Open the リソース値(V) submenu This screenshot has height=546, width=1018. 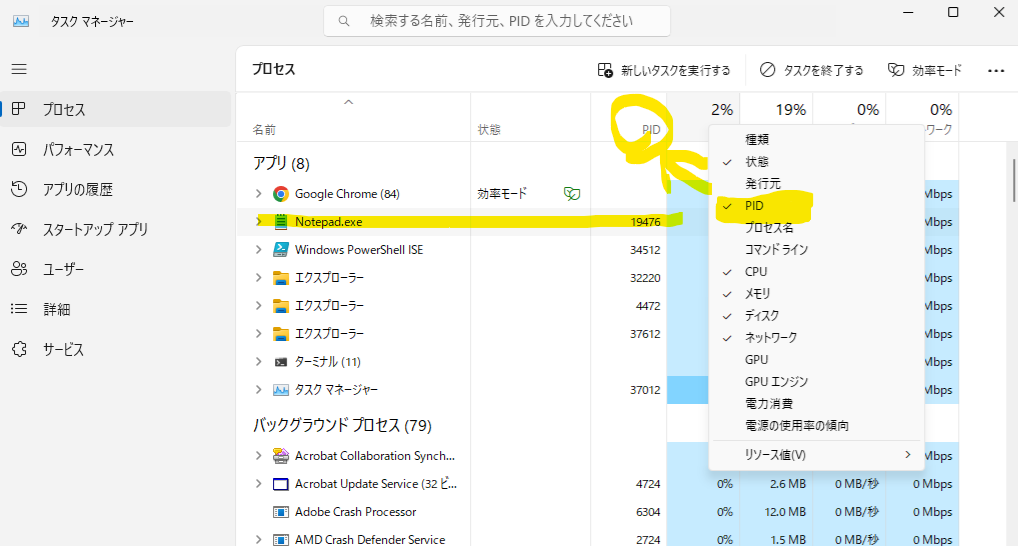click(x=816, y=455)
